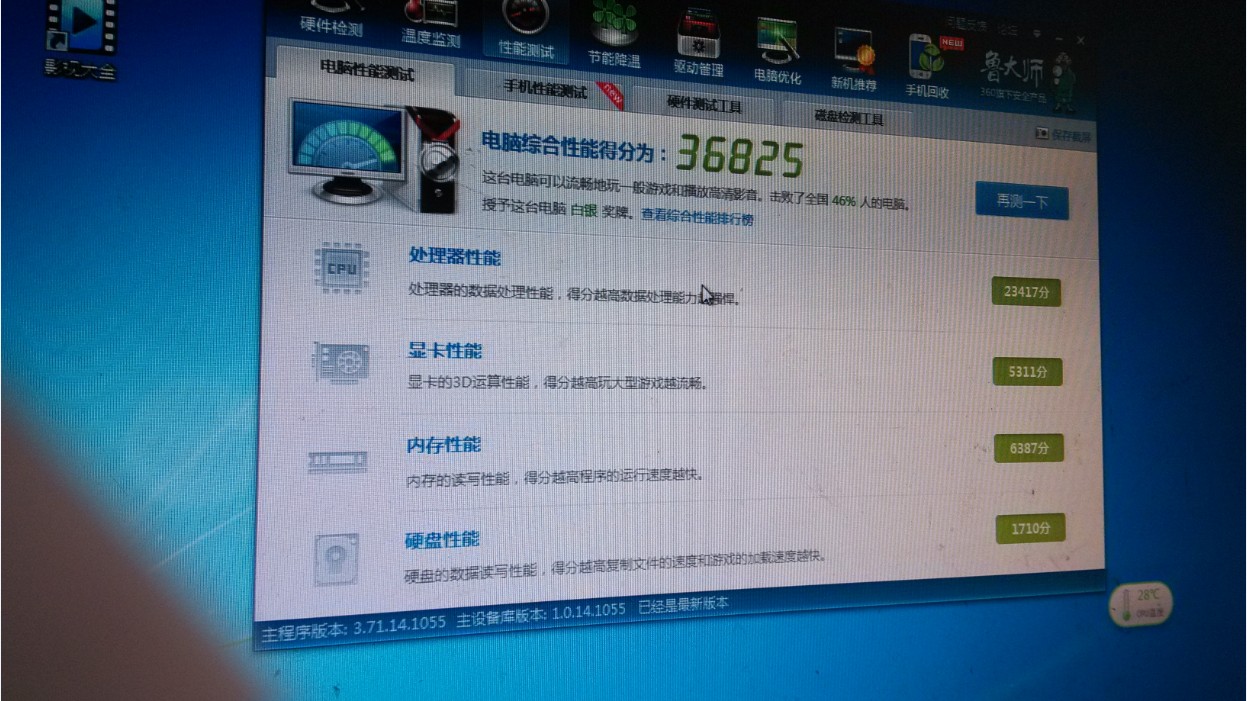Click the 23417分 processor score badge
This screenshot has width=1247, height=701.
(1026, 292)
